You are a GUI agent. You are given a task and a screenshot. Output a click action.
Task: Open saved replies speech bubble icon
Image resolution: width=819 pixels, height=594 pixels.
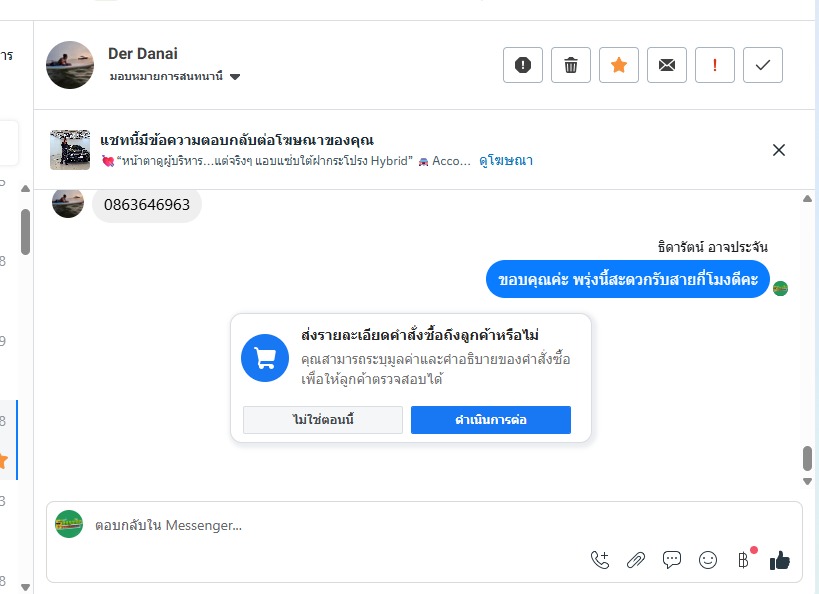672,560
